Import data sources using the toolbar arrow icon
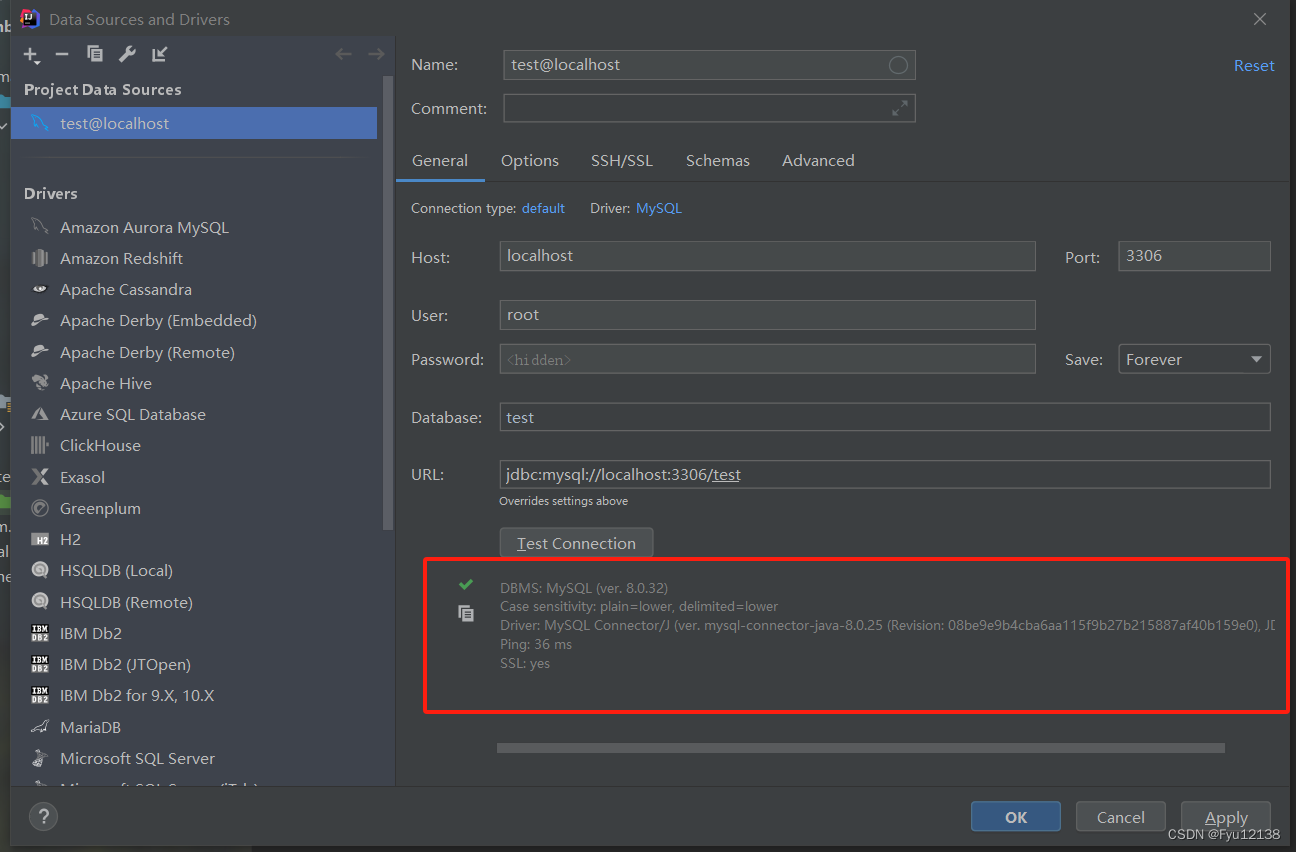Viewport: 1296px width, 852px height. (x=158, y=54)
